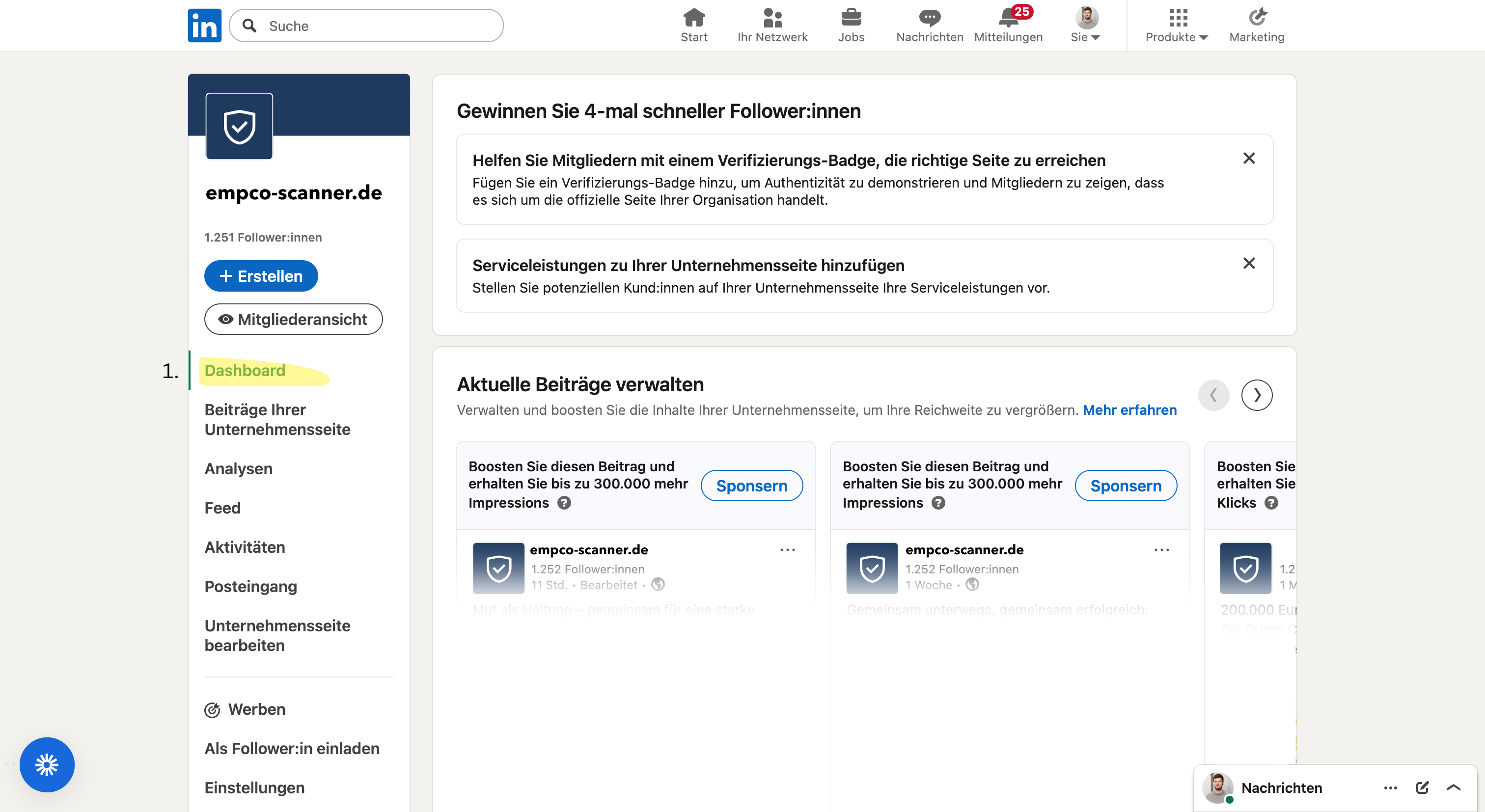This screenshot has width=1485, height=812.
Task: Open Beiträge Ihrer Unternehmensseite menu item
Action: (x=277, y=420)
